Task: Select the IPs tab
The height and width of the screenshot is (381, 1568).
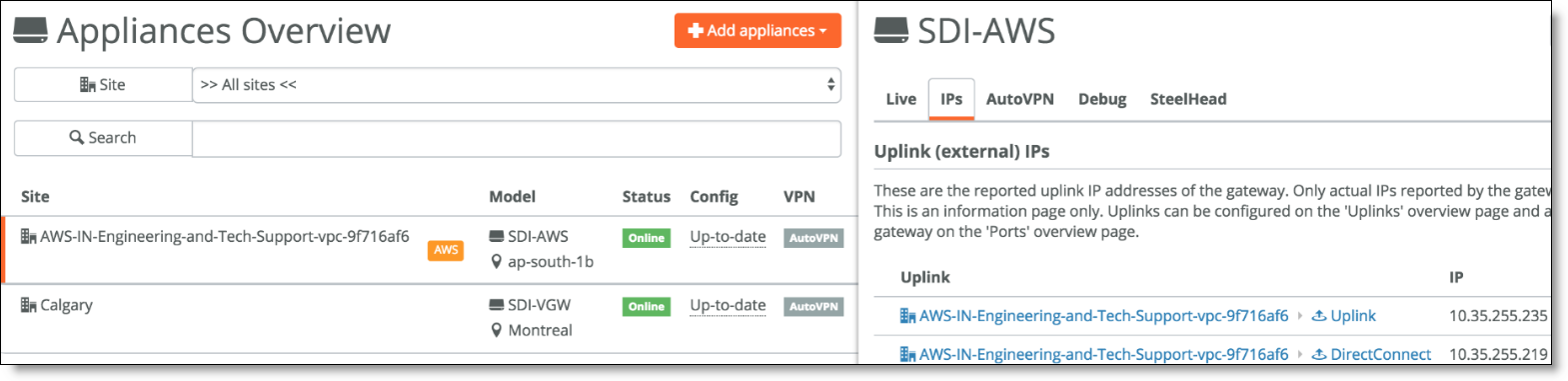Action: click(x=951, y=99)
